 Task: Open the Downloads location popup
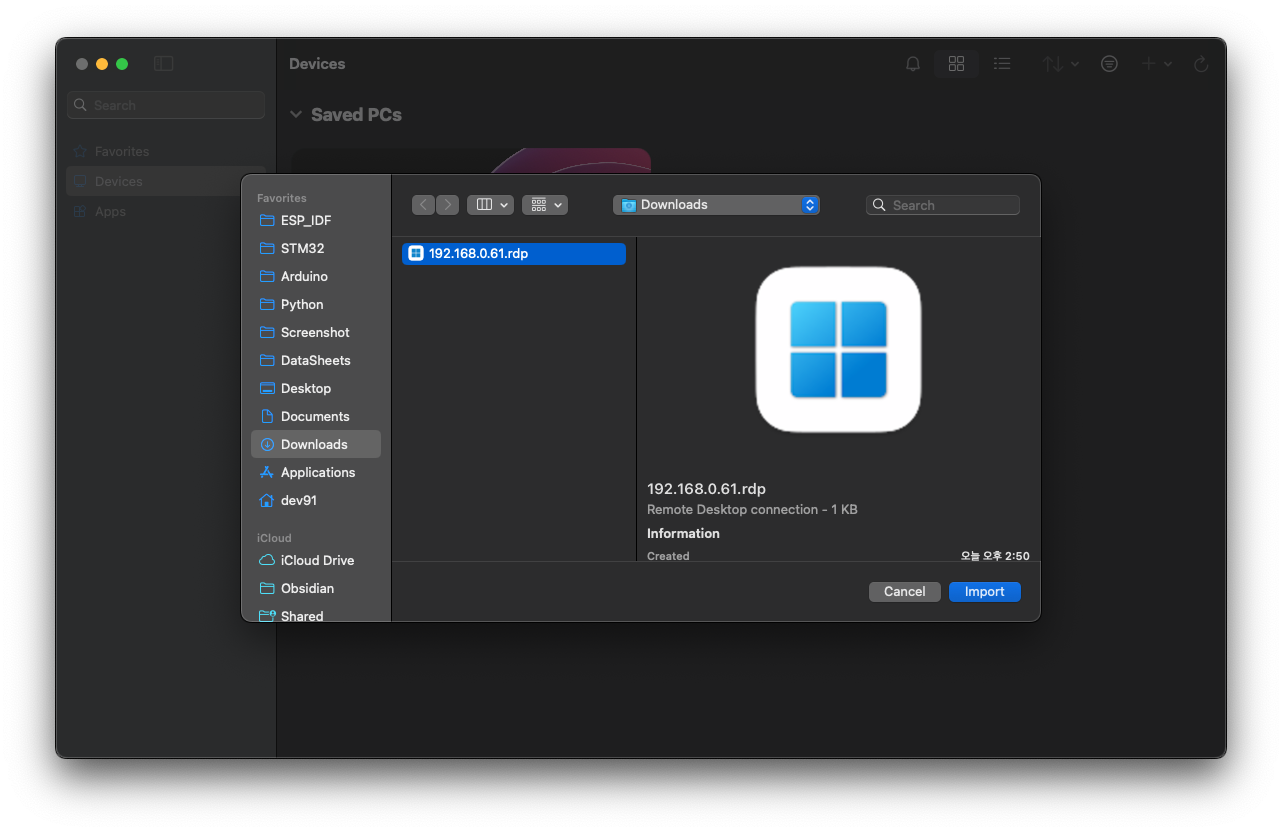click(716, 205)
